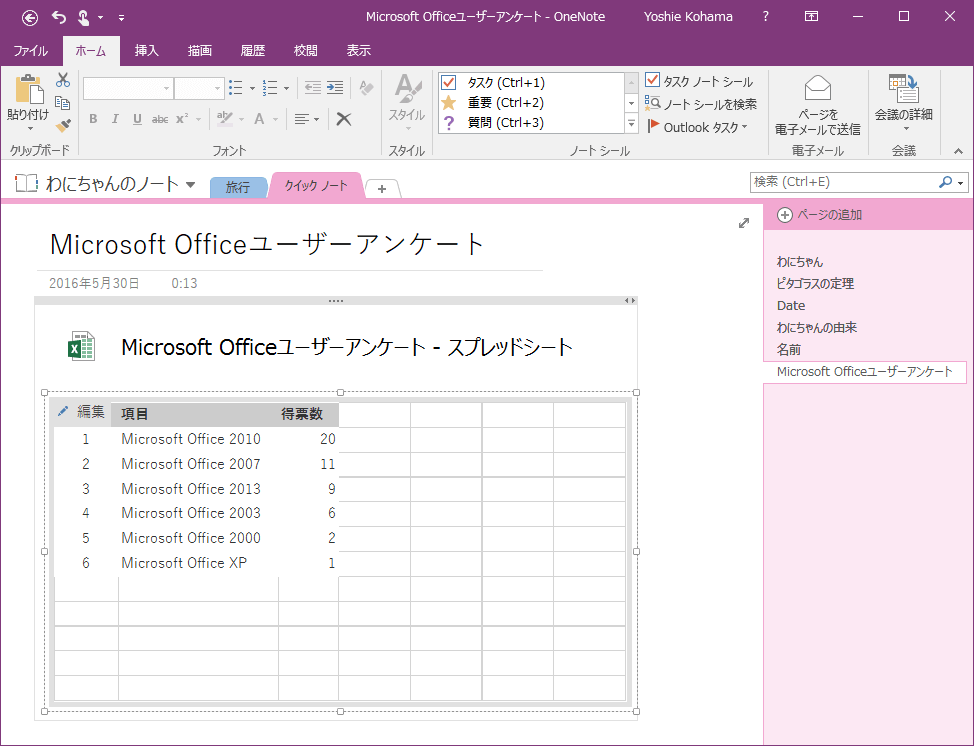Click the Help question mark button

pyautogui.click(x=765, y=17)
